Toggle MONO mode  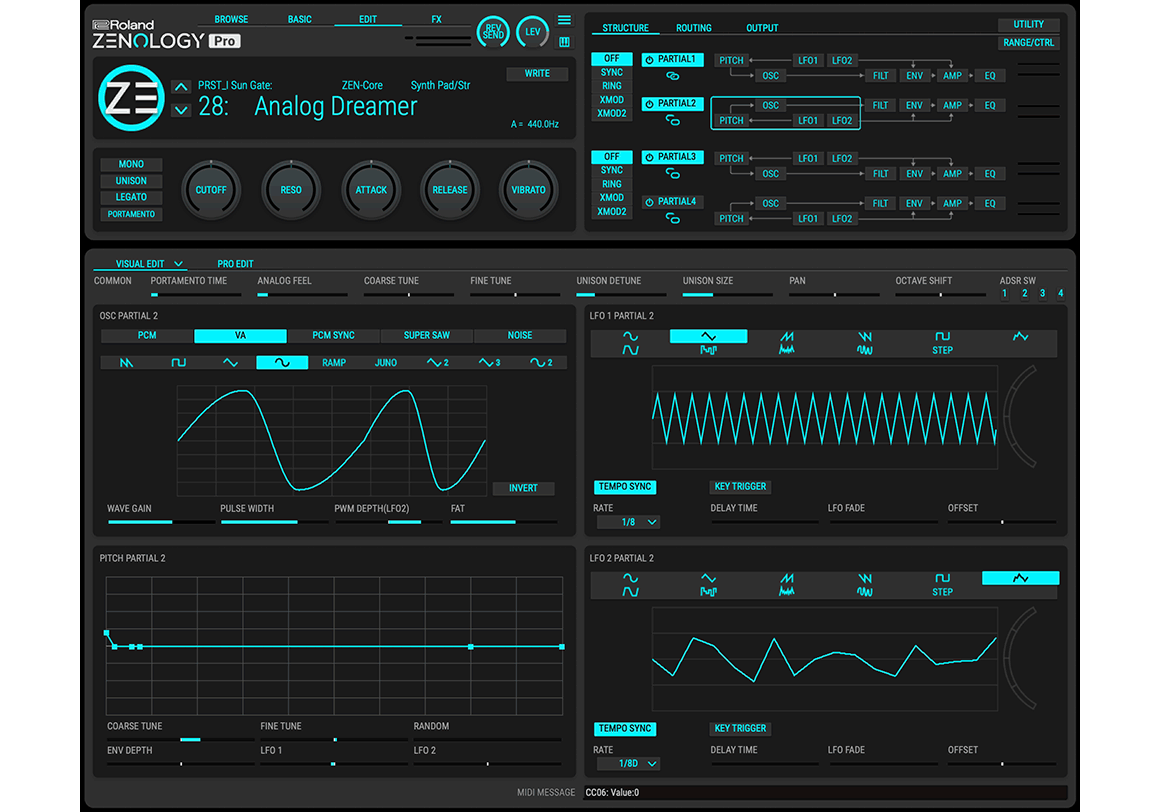coord(131,164)
